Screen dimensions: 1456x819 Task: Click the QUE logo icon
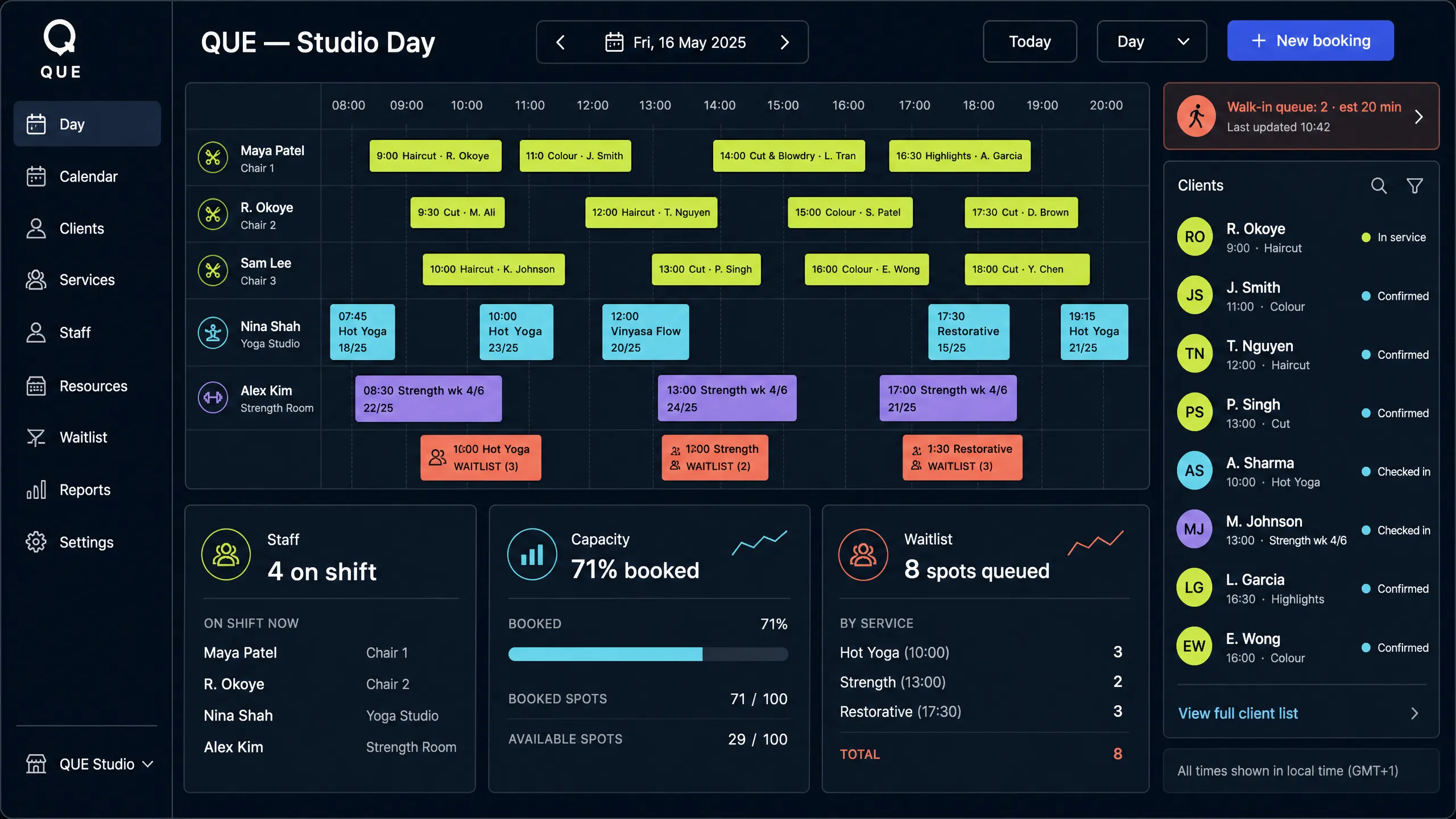60,38
